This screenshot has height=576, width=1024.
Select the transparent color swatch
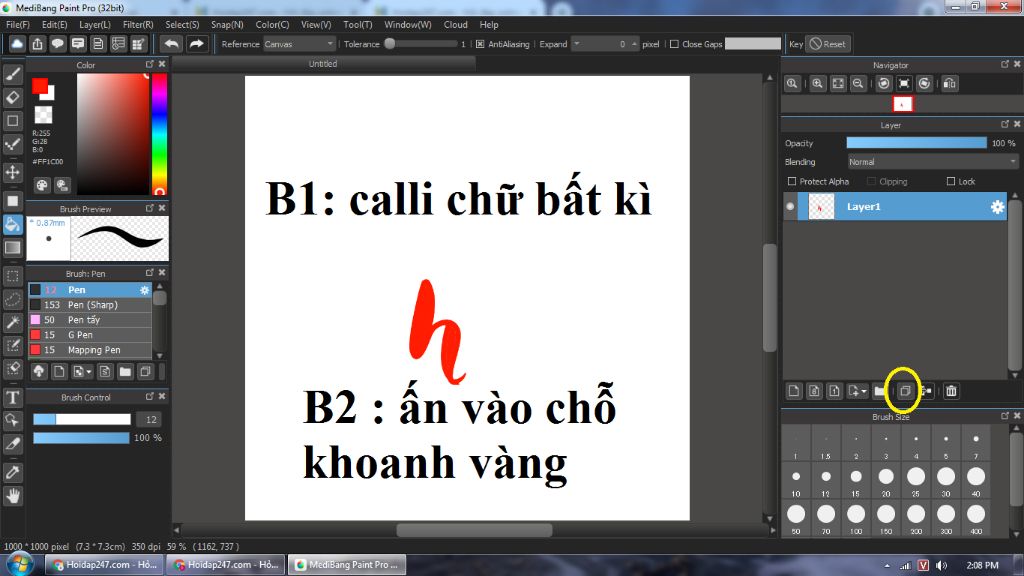43,115
